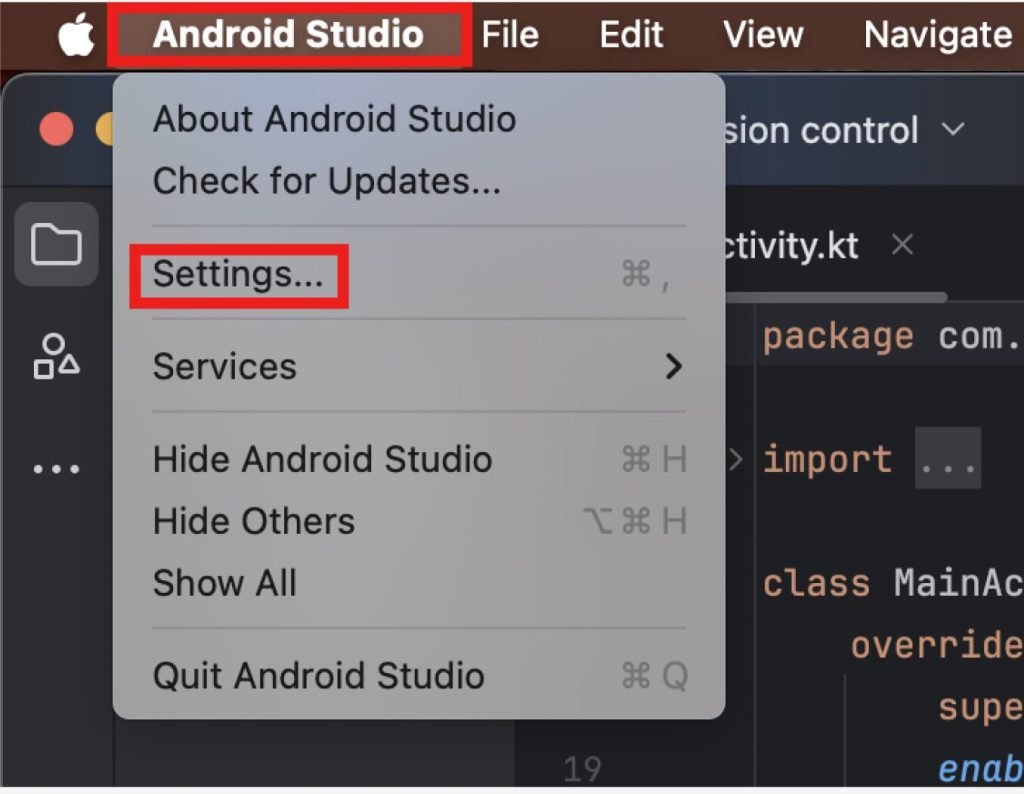Select About Android Studio

coord(334,120)
